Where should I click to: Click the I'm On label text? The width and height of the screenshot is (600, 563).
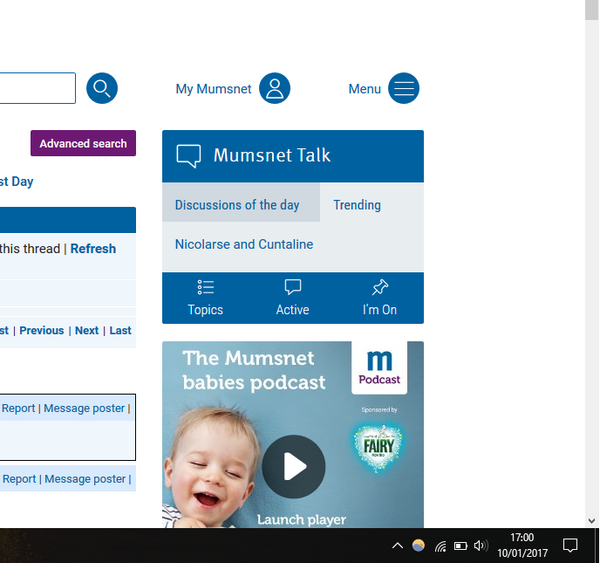coord(380,309)
